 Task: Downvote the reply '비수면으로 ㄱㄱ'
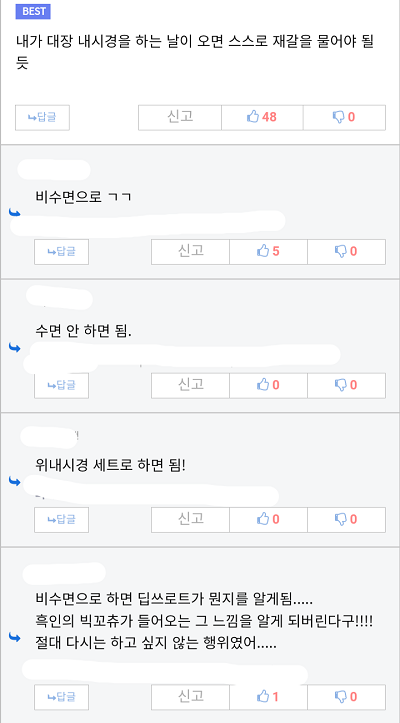coord(346,252)
